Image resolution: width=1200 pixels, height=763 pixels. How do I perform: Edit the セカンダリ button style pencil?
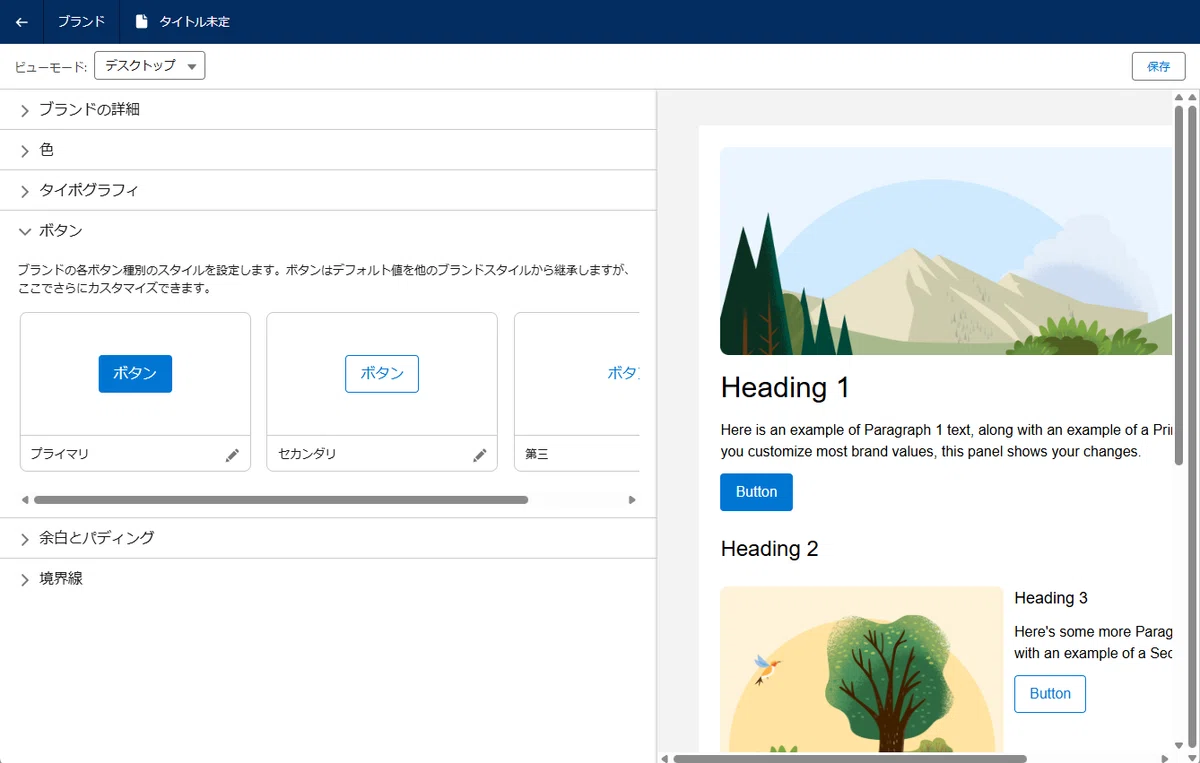pos(479,455)
